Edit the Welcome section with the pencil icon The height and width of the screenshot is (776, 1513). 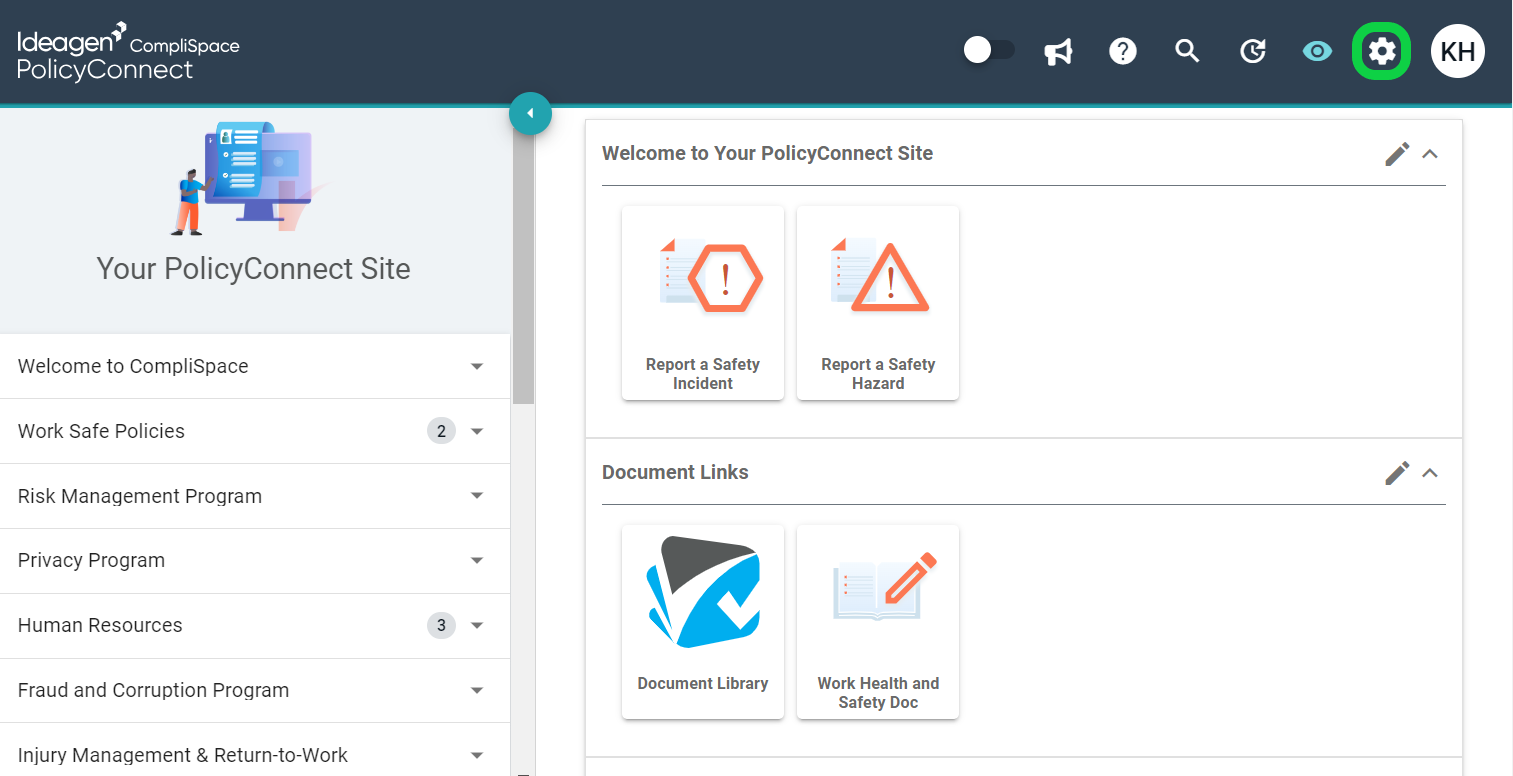[x=1397, y=154]
